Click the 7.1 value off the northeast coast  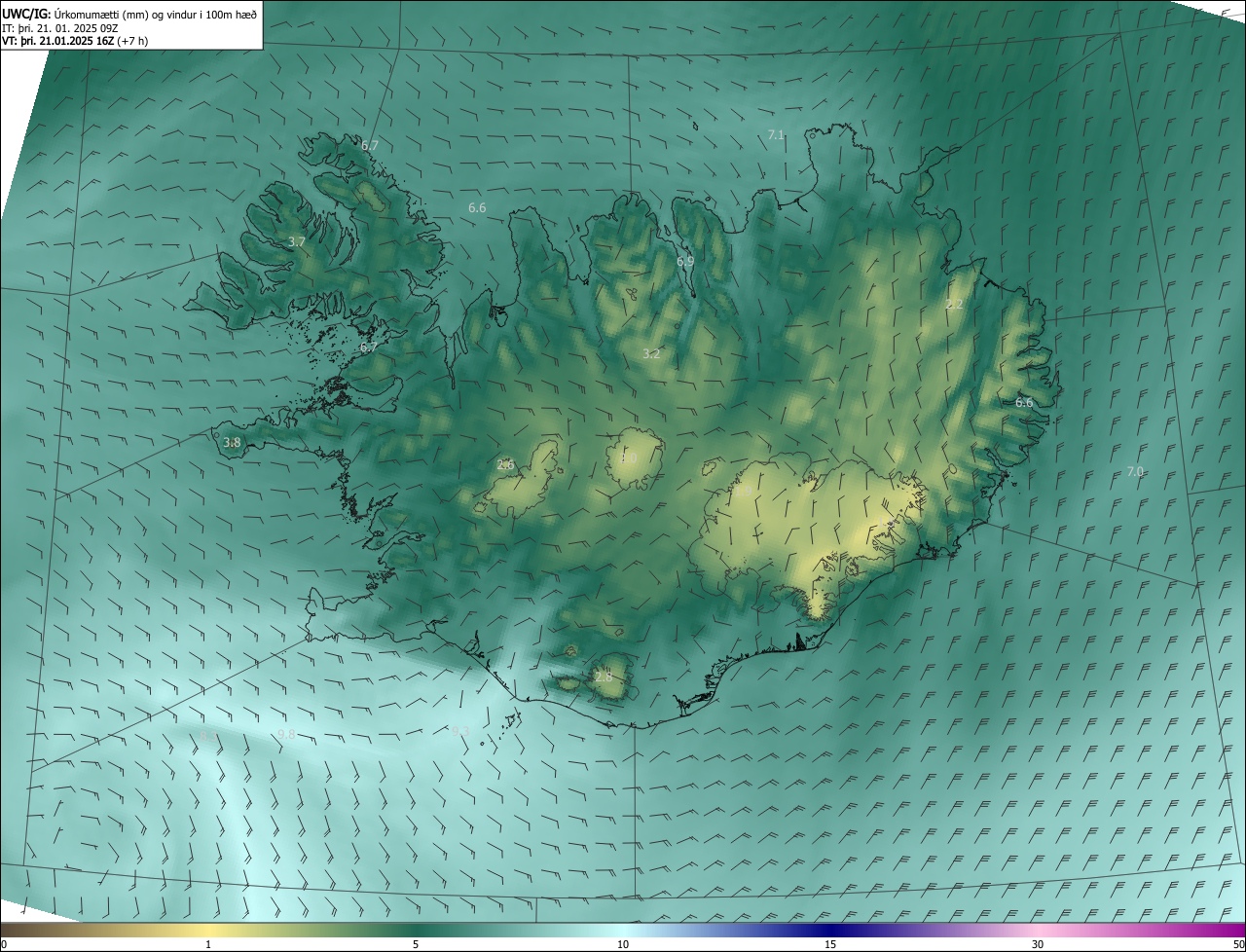point(776,135)
